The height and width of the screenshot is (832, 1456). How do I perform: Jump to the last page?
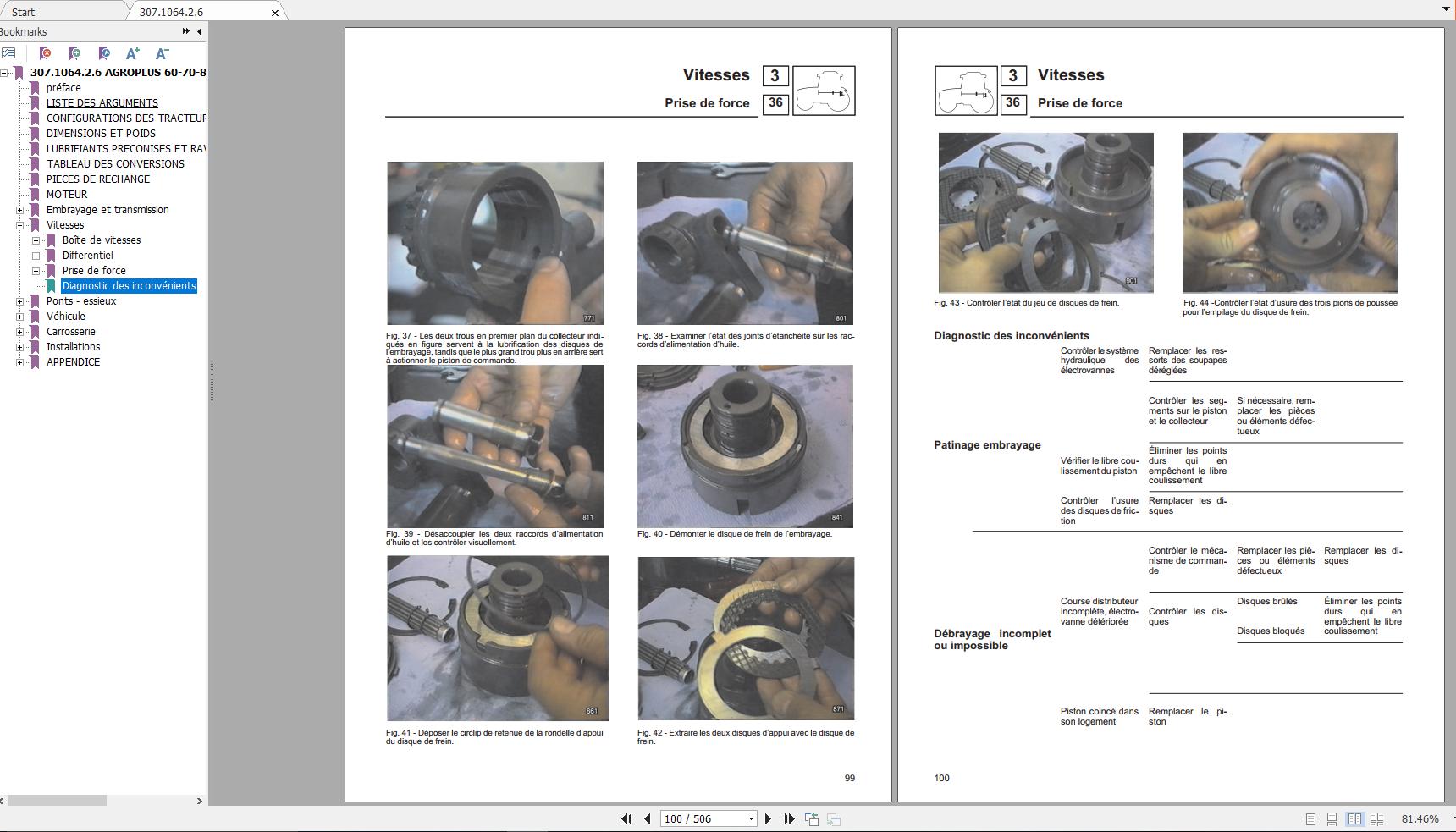789,818
